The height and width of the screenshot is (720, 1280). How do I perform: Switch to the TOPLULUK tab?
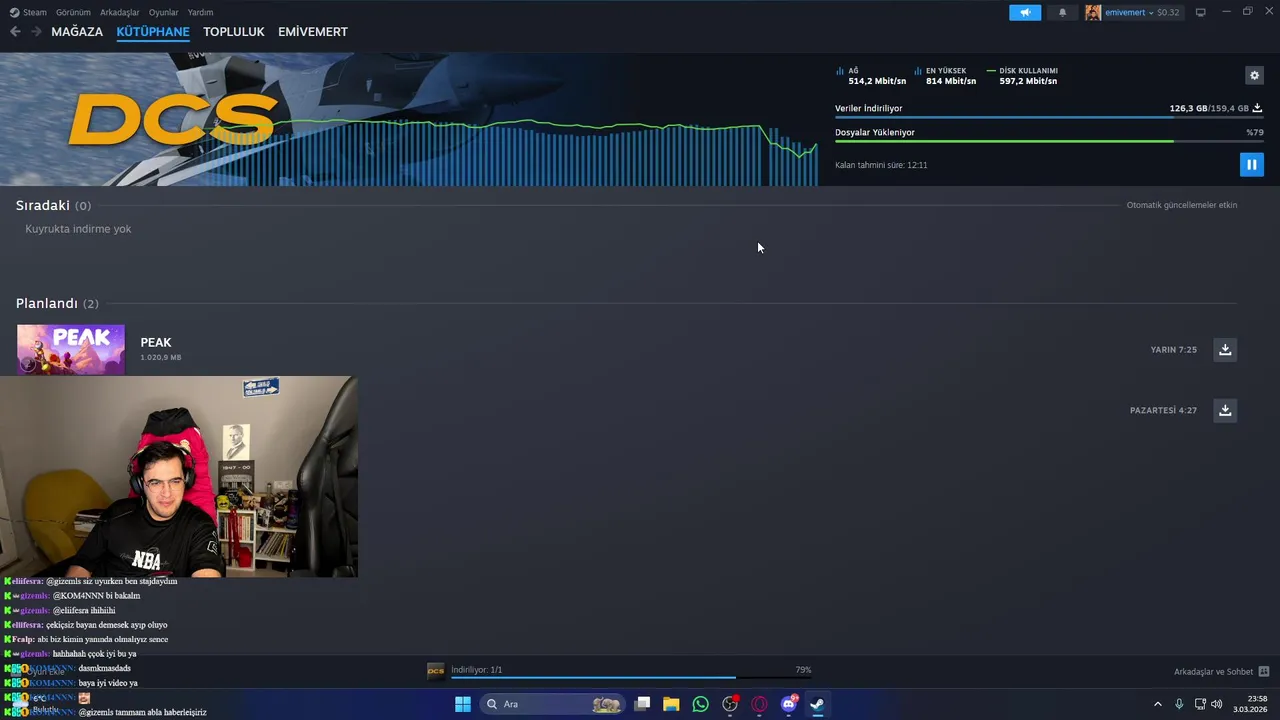(233, 32)
